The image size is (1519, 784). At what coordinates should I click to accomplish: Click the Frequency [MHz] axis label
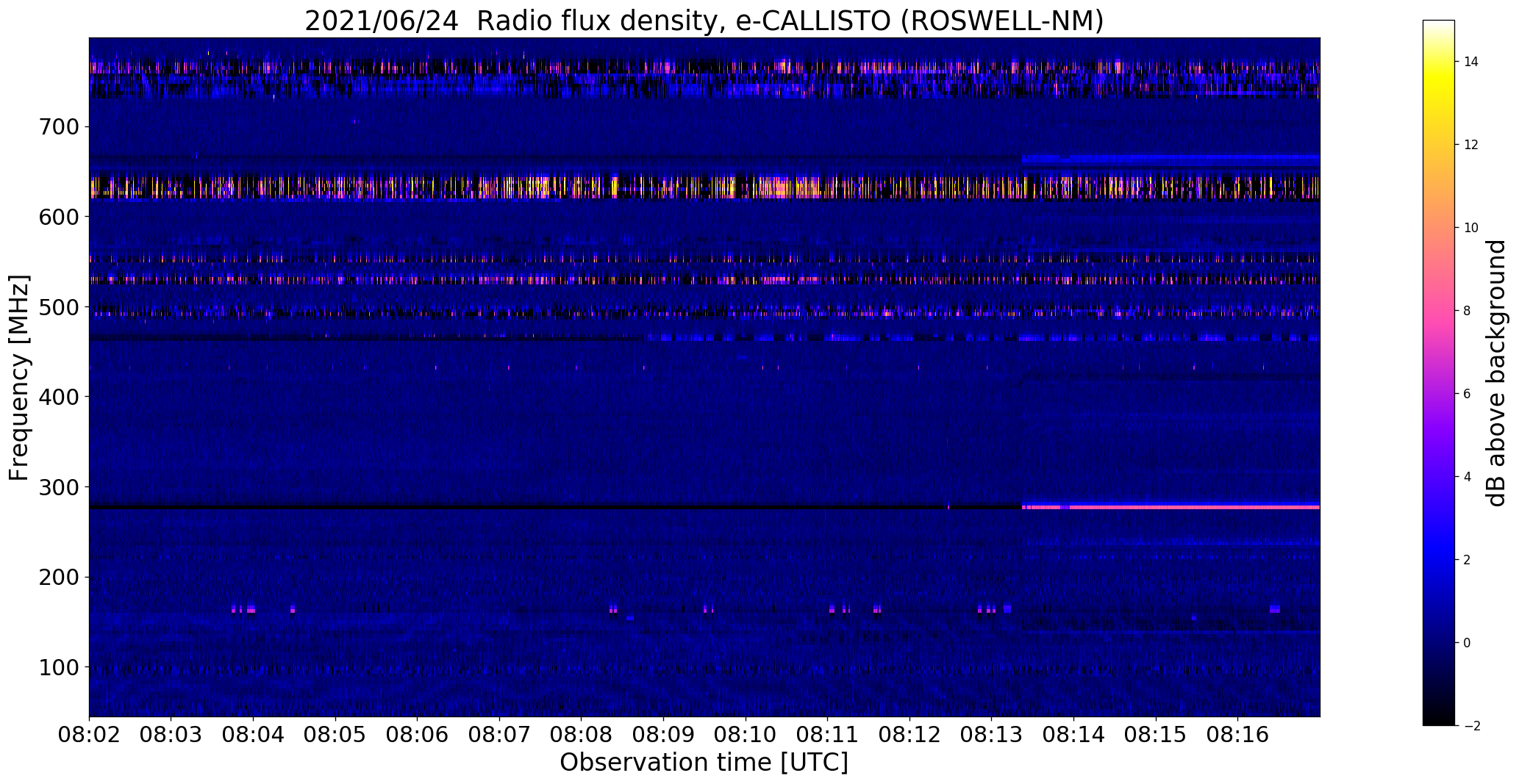(x=20, y=378)
